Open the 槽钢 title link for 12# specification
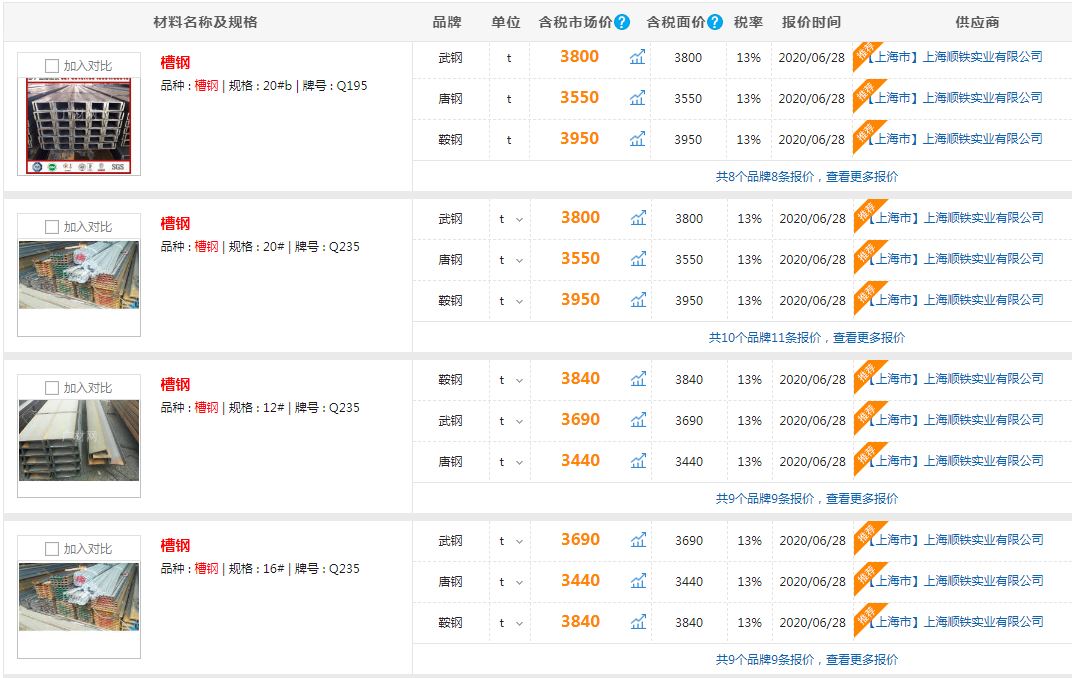The height and width of the screenshot is (678, 1072). 175,384
